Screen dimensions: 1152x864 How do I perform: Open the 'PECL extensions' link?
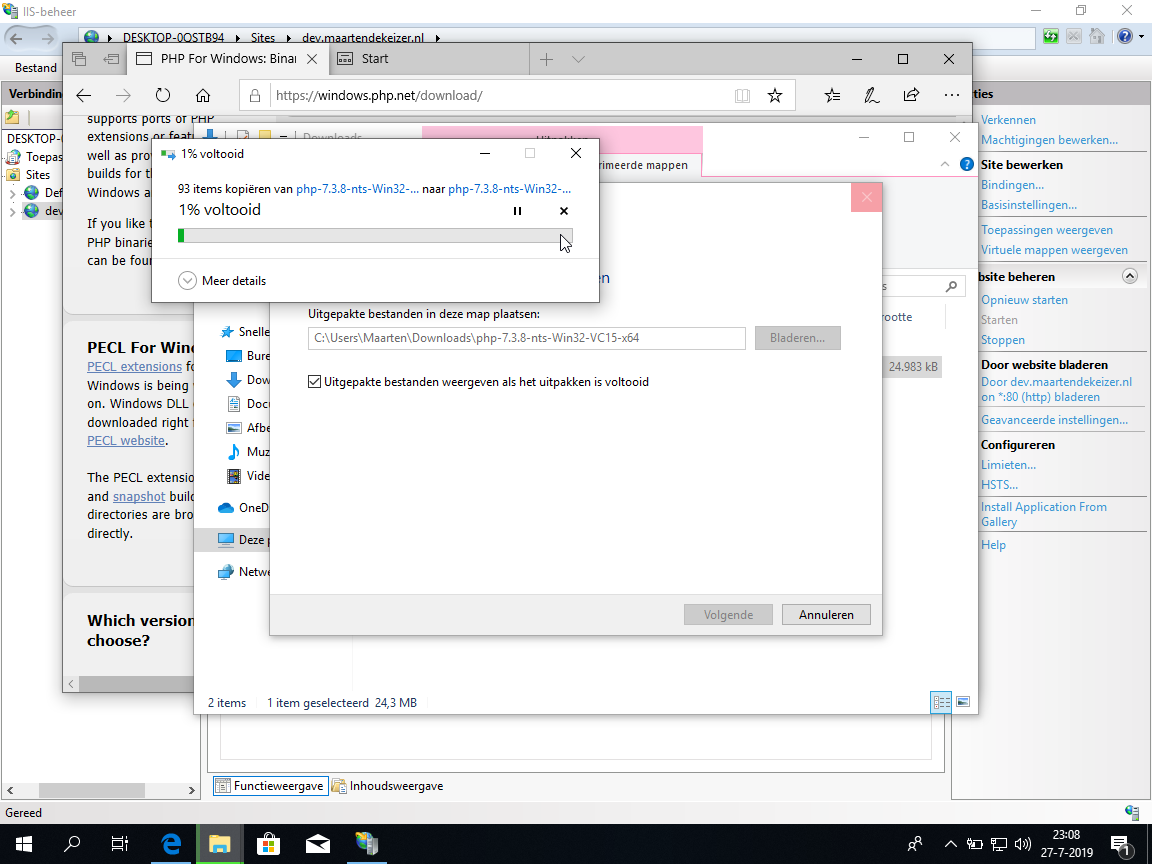click(x=134, y=367)
